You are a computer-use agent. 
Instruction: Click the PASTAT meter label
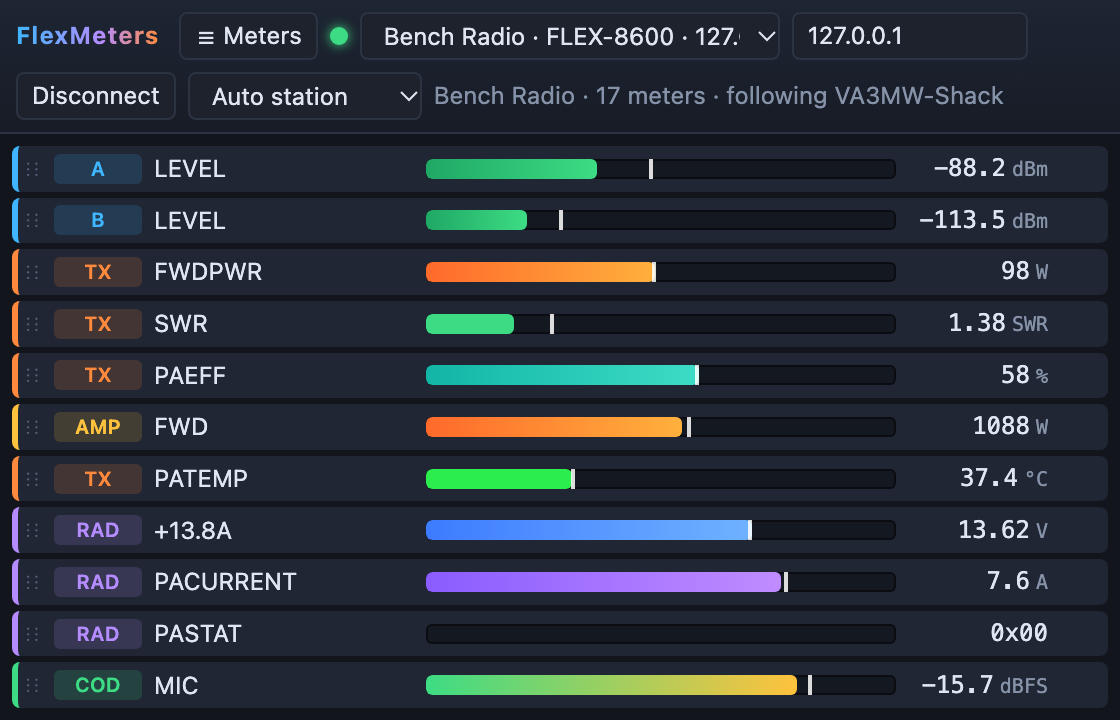pos(198,634)
